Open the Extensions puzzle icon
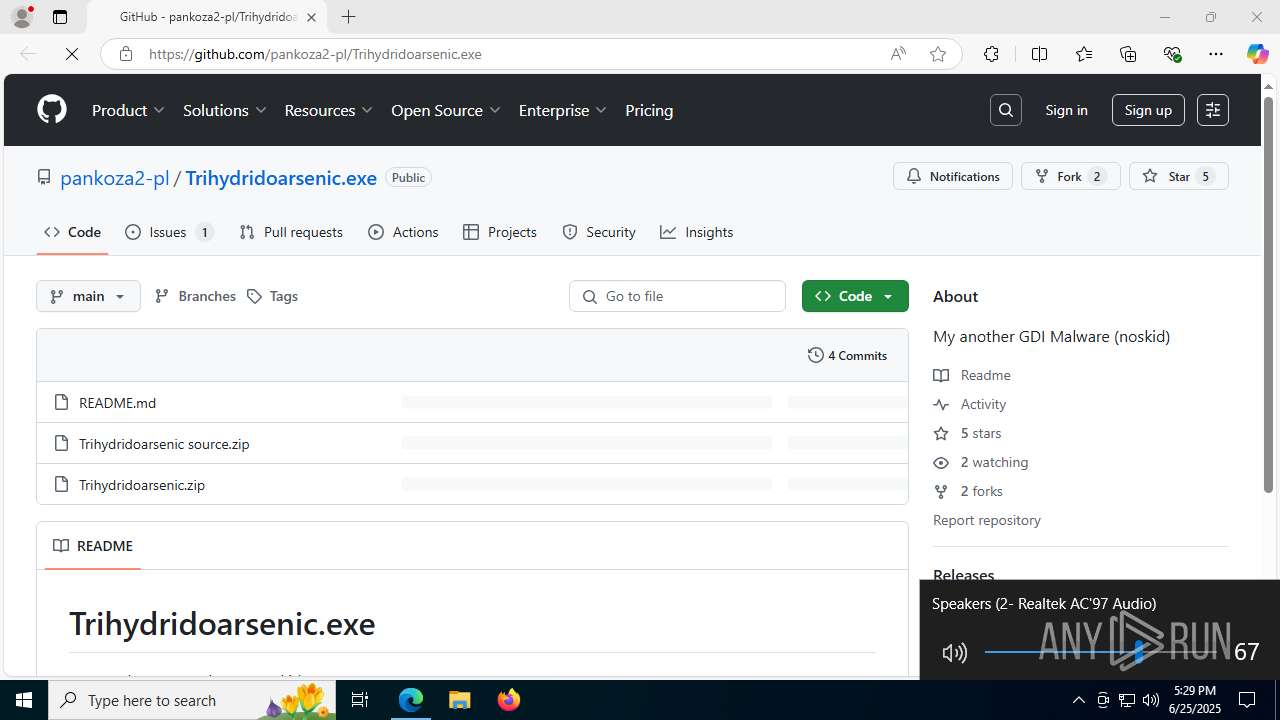This screenshot has width=1280, height=720. pyautogui.click(x=991, y=54)
